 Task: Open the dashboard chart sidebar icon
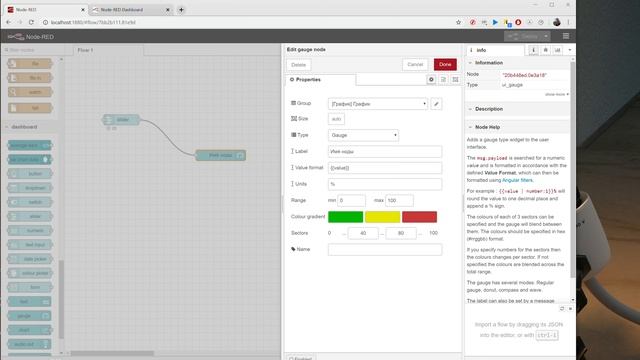558,50
